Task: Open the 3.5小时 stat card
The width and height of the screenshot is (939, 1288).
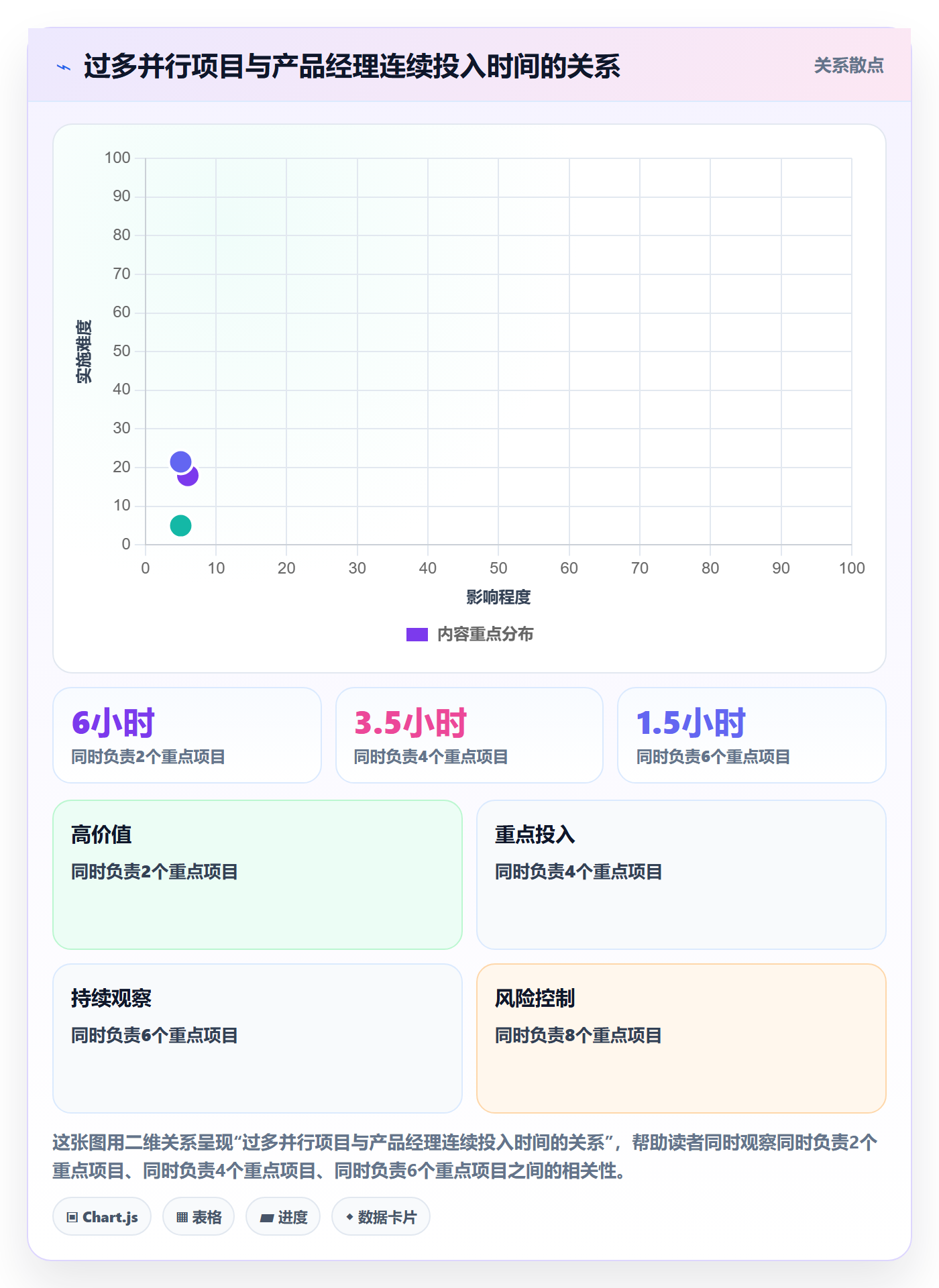Action: (469, 735)
